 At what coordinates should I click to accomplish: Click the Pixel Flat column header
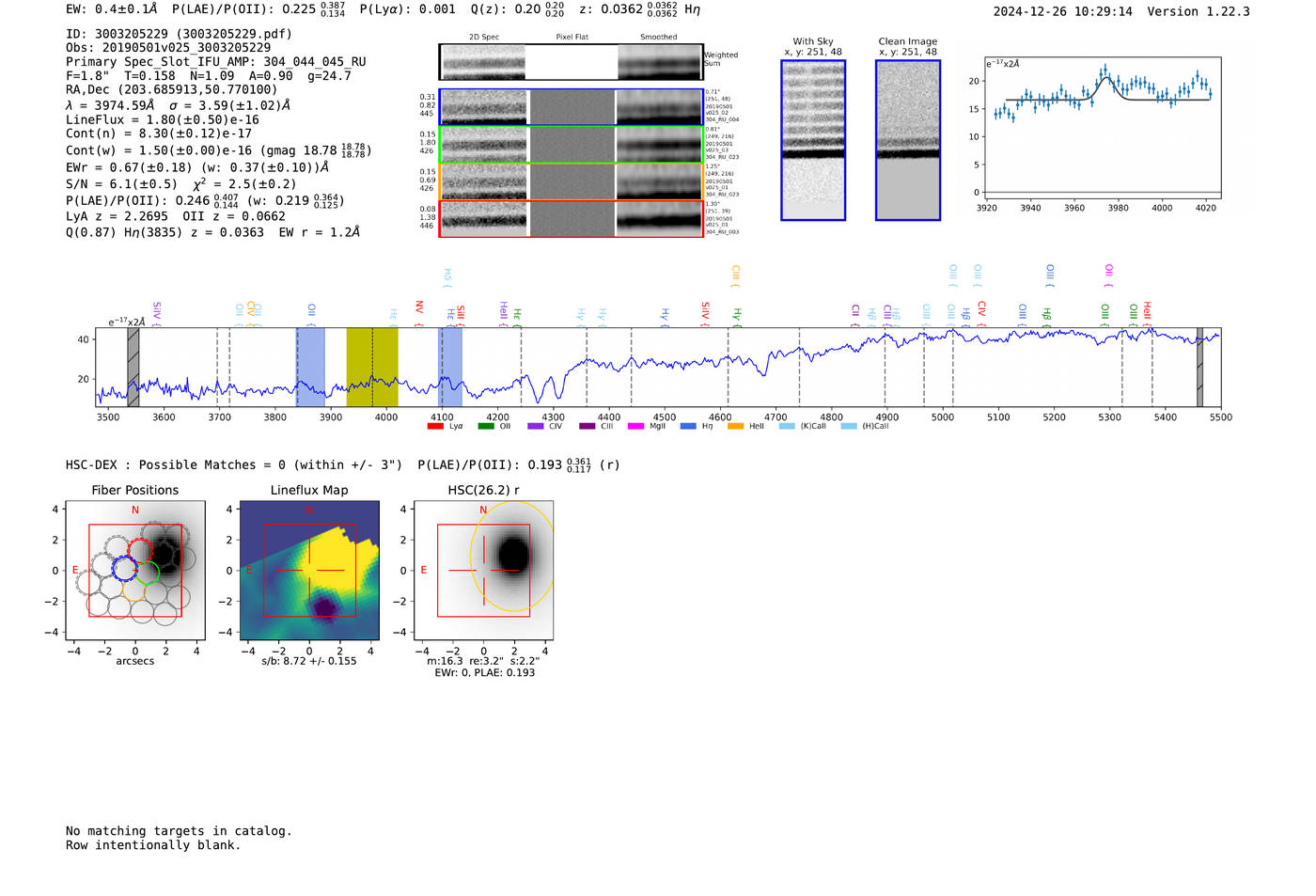572,38
